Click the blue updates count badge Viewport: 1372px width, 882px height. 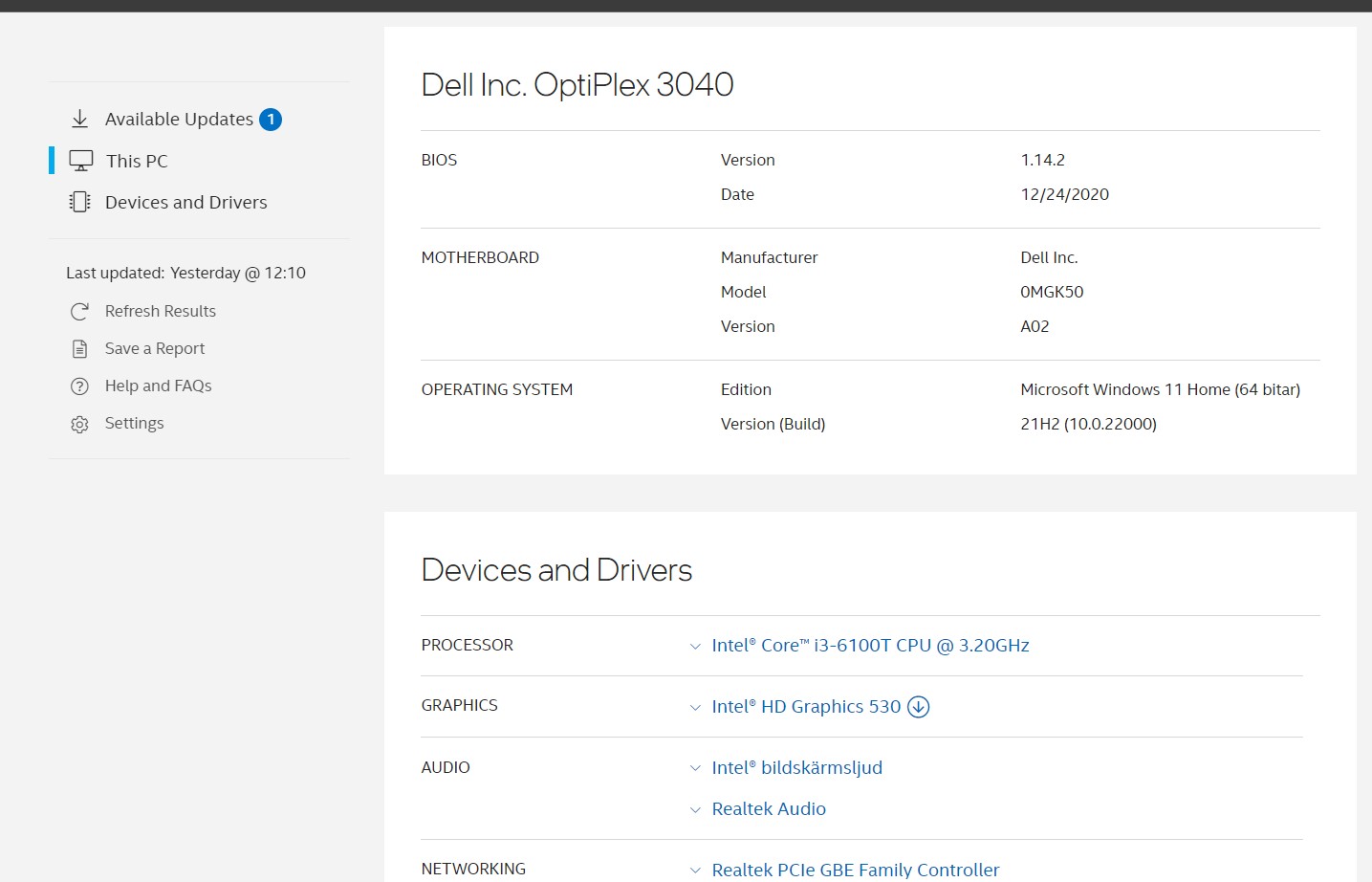pyautogui.click(x=271, y=120)
